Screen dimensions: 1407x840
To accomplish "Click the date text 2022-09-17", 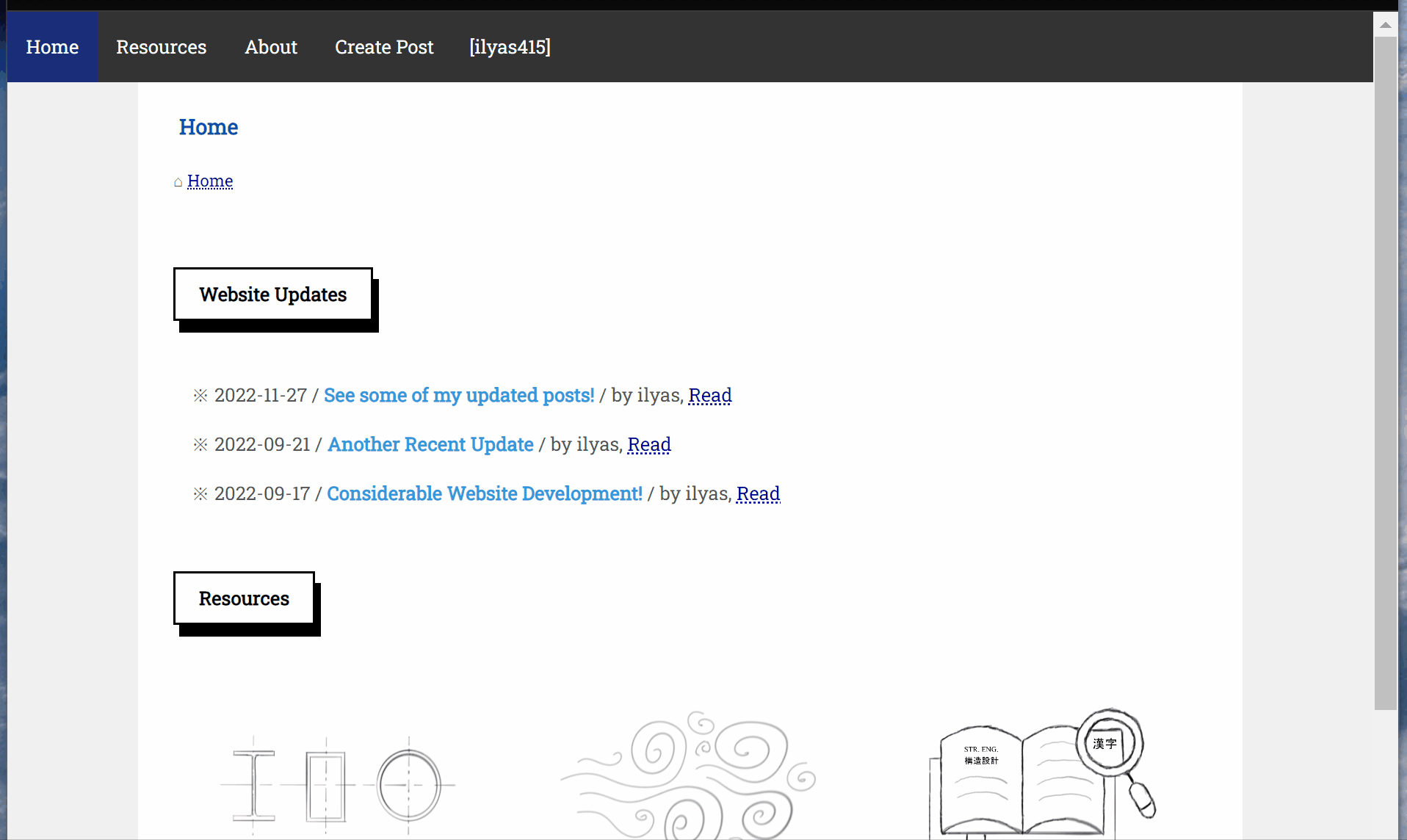I will point(262,493).
